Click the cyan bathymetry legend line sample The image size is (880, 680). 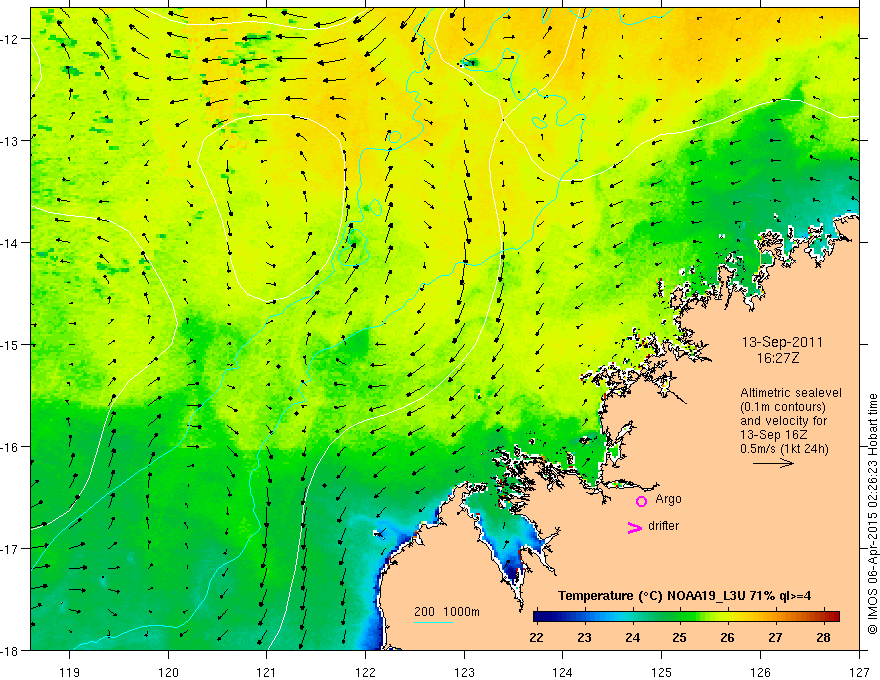click(x=434, y=622)
